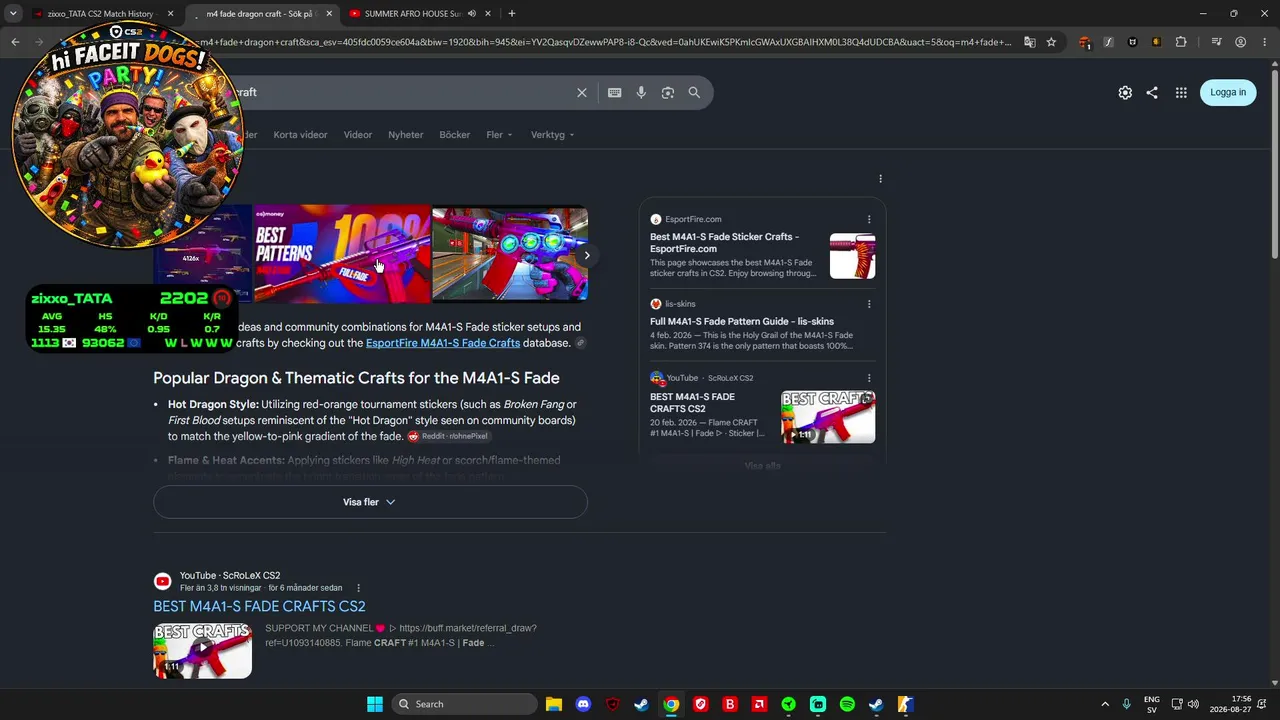The height and width of the screenshot is (720, 1280).
Task: Open Spotify from the taskbar
Action: [847, 704]
